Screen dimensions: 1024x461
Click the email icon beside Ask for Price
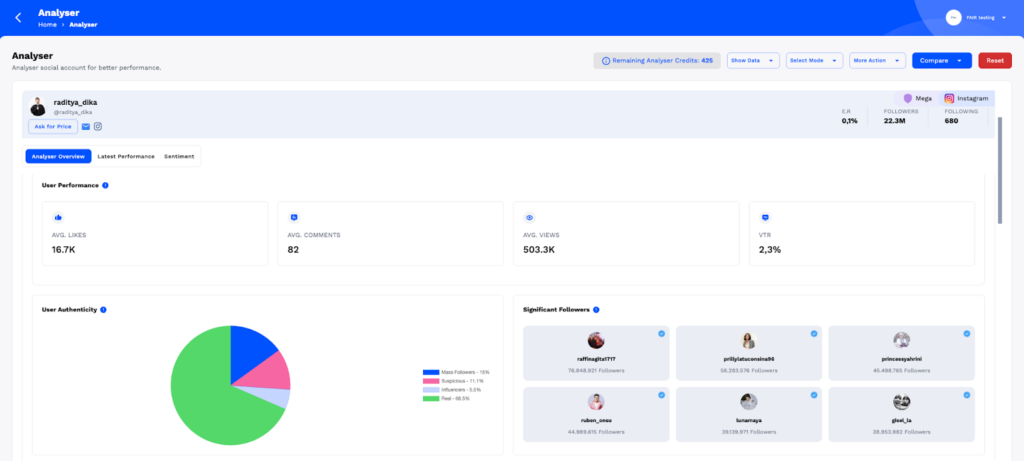[x=85, y=127]
